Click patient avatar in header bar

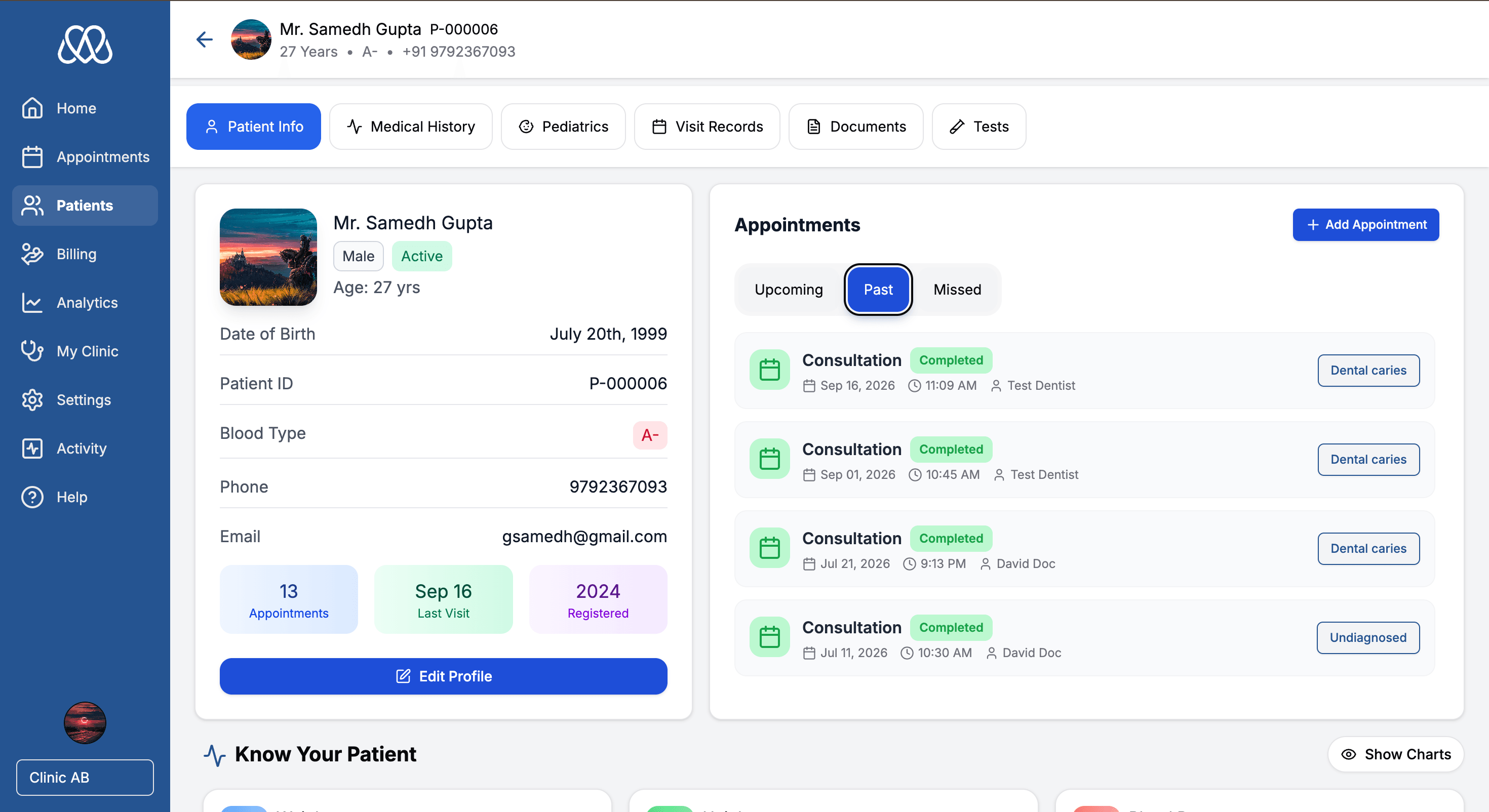tap(251, 39)
